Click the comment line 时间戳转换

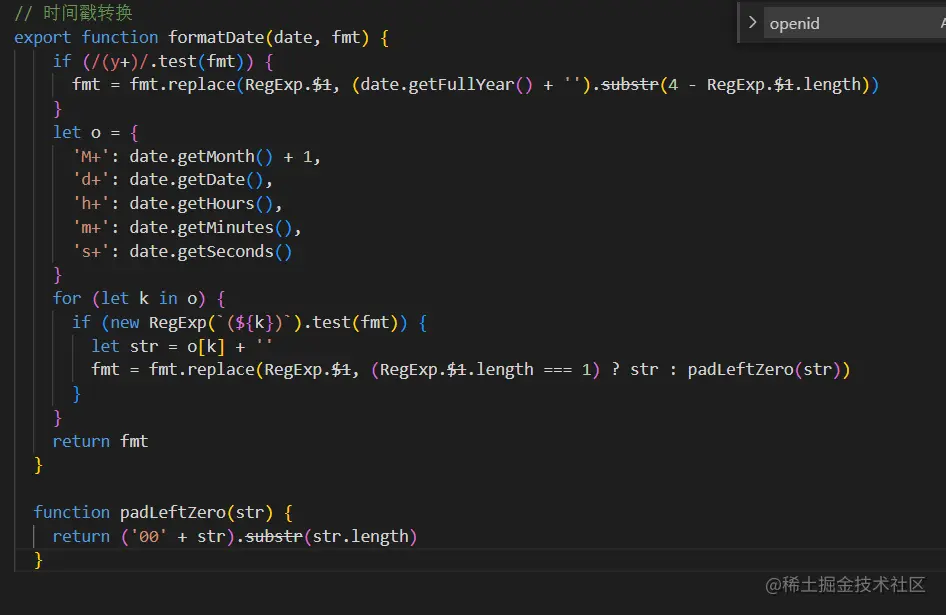(74, 13)
